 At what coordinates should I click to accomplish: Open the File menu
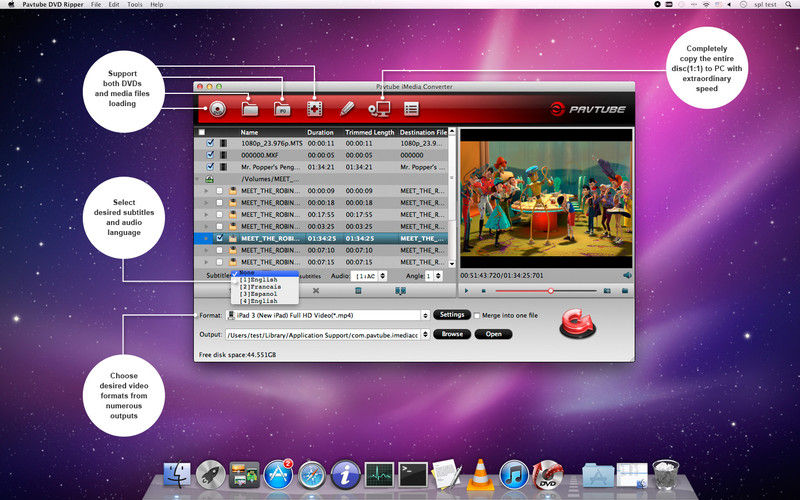tap(96, 4)
